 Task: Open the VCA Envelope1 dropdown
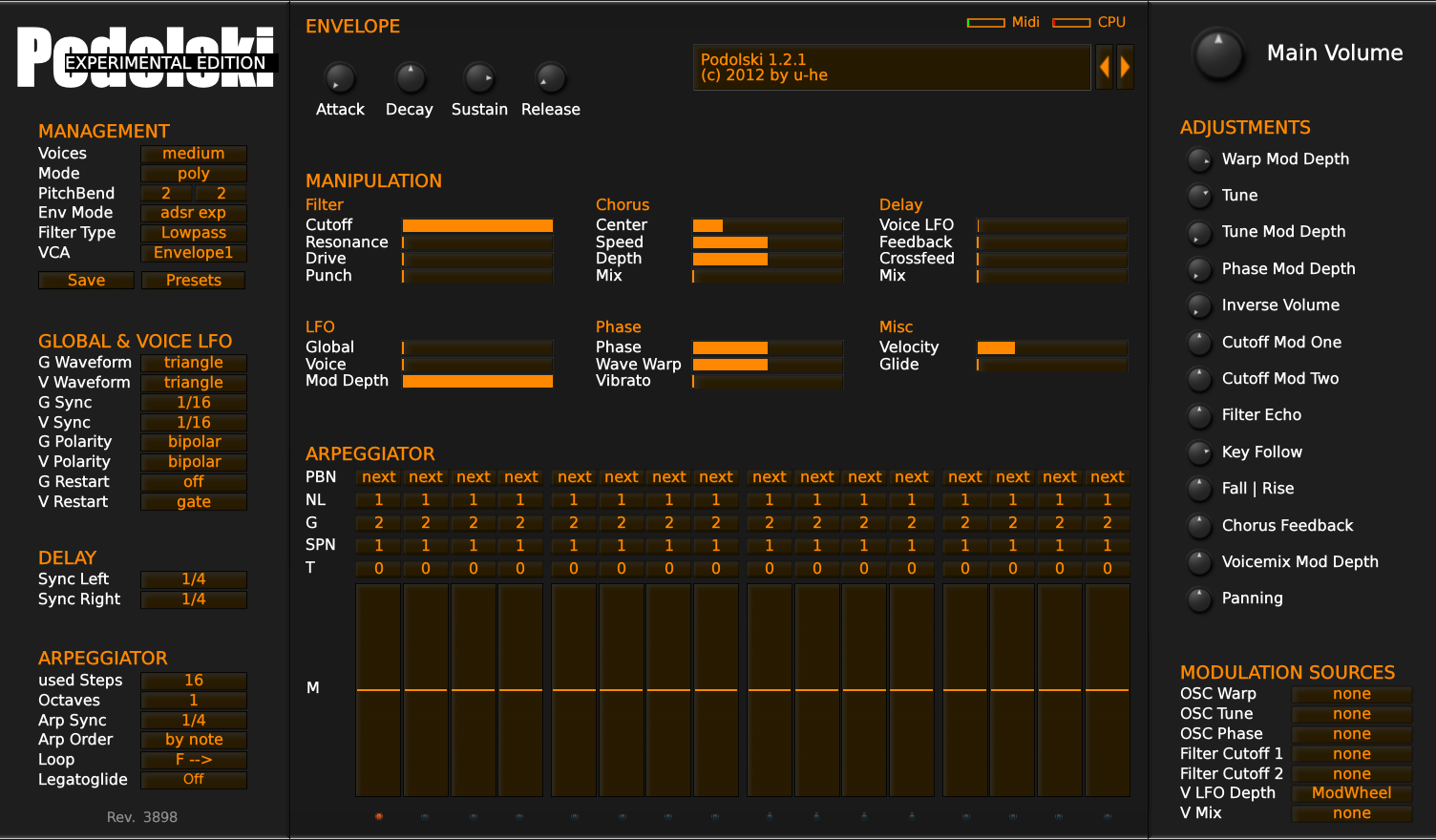coord(194,253)
